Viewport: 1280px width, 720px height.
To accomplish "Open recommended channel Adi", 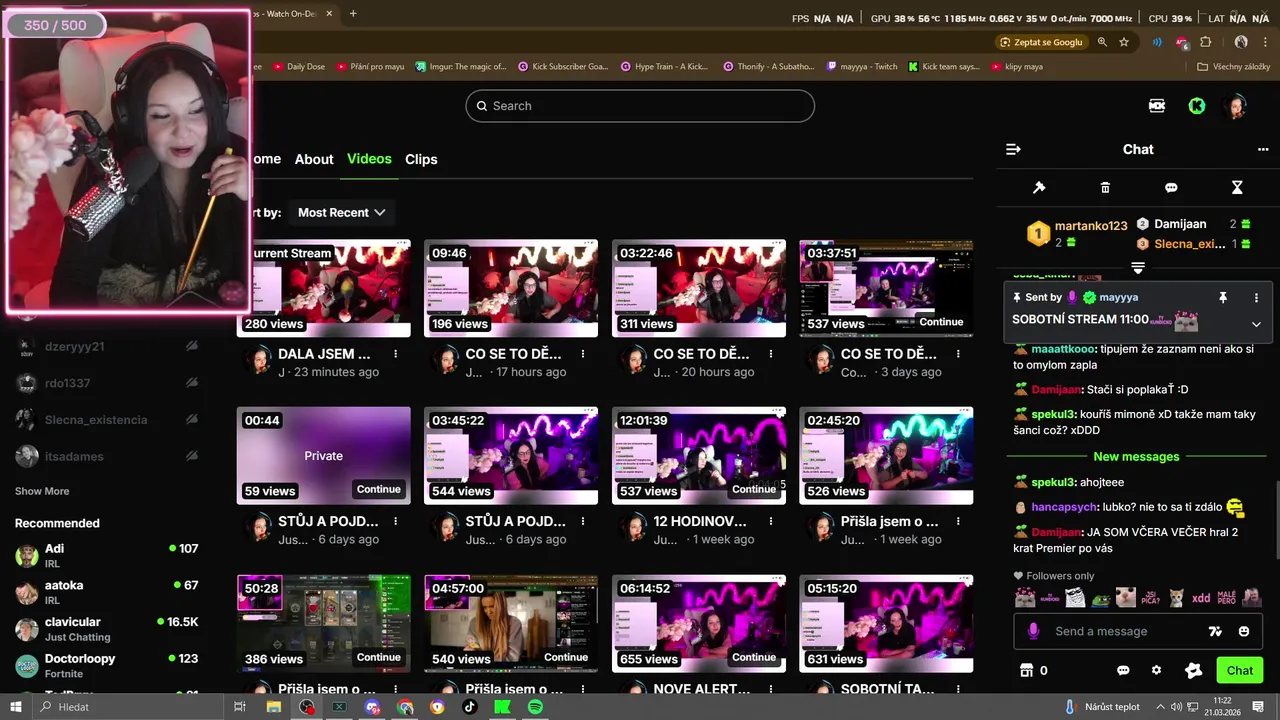I will click(106, 555).
